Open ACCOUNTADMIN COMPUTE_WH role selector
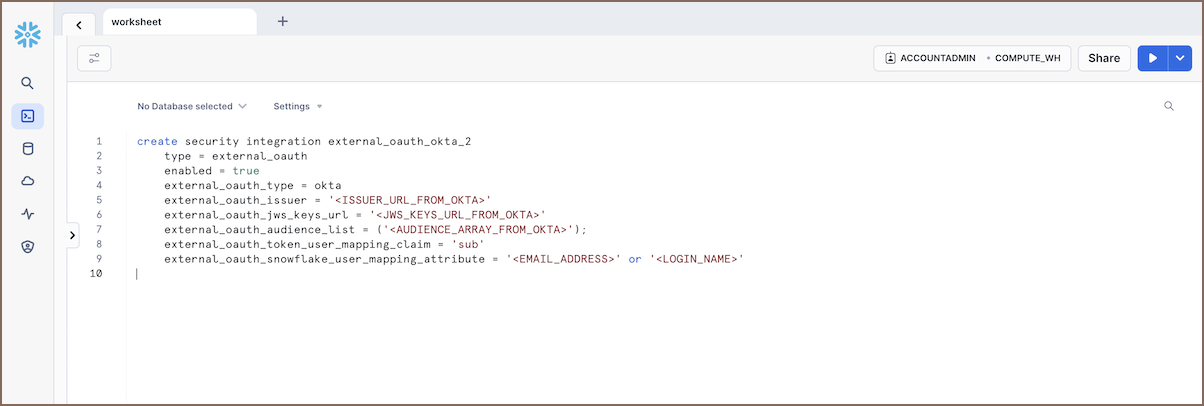Screen dimensions: 1204x406 tap(972, 58)
